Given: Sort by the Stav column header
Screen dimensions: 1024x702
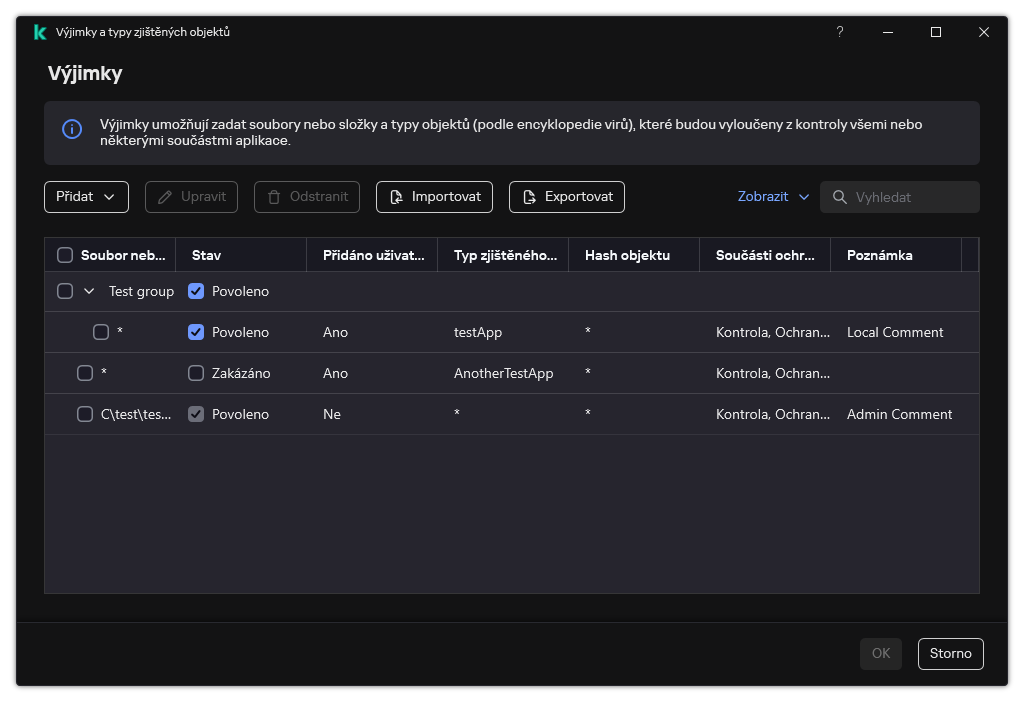Looking at the screenshot, I should click(x=206, y=255).
